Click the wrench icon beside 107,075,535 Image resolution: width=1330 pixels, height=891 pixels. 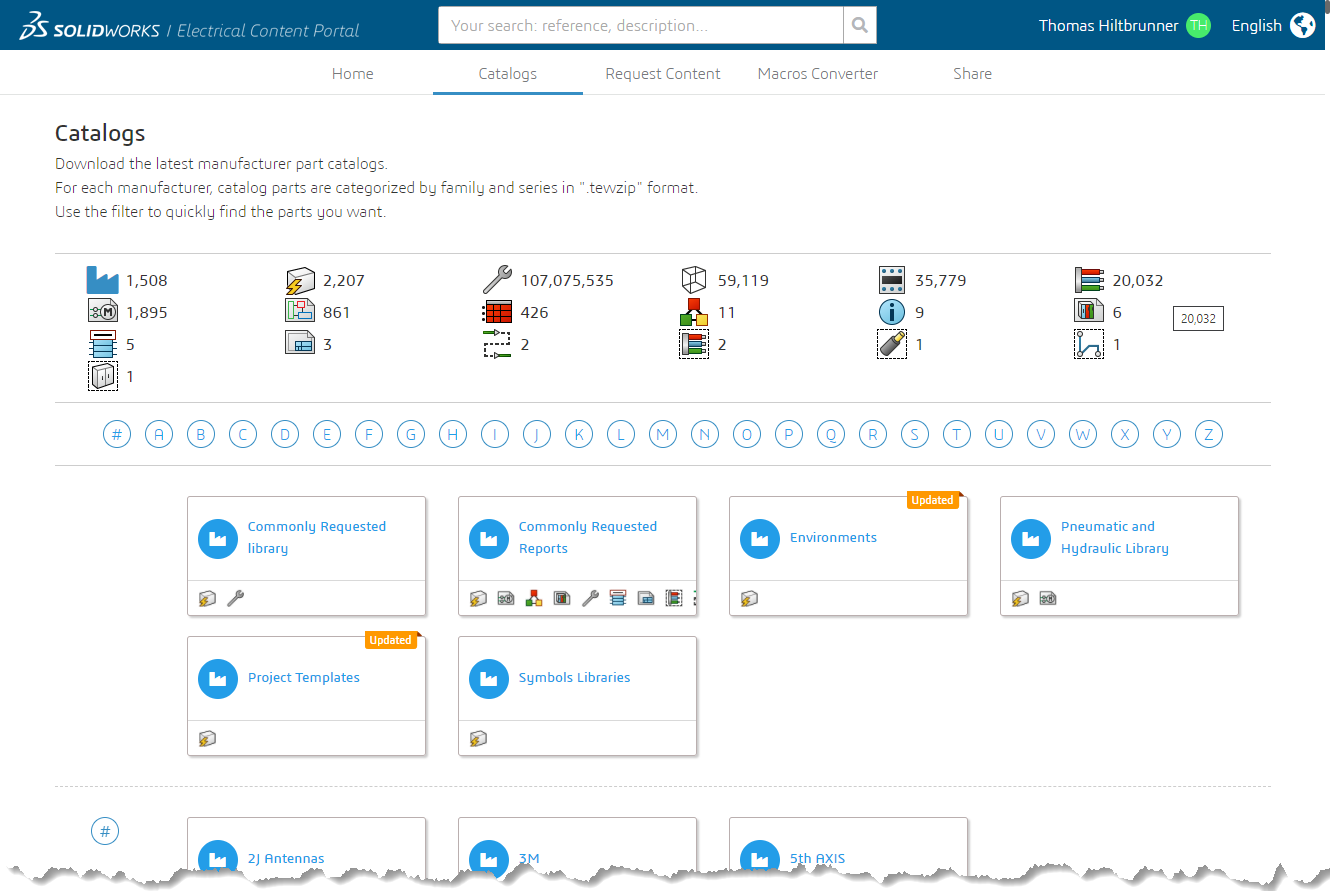click(x=497, y=281)
